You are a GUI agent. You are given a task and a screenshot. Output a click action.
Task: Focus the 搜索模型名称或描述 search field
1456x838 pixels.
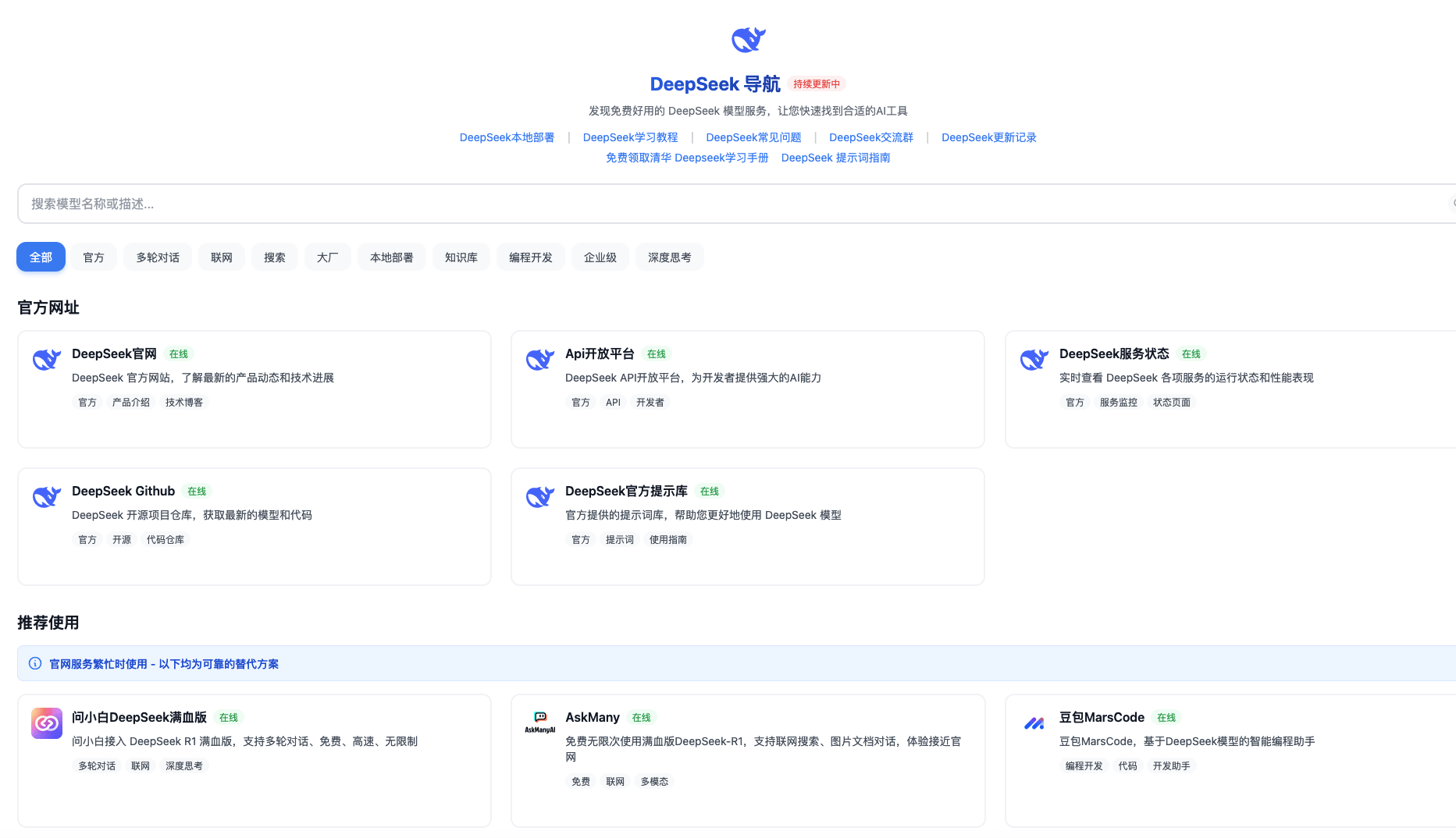click(736, 204)
